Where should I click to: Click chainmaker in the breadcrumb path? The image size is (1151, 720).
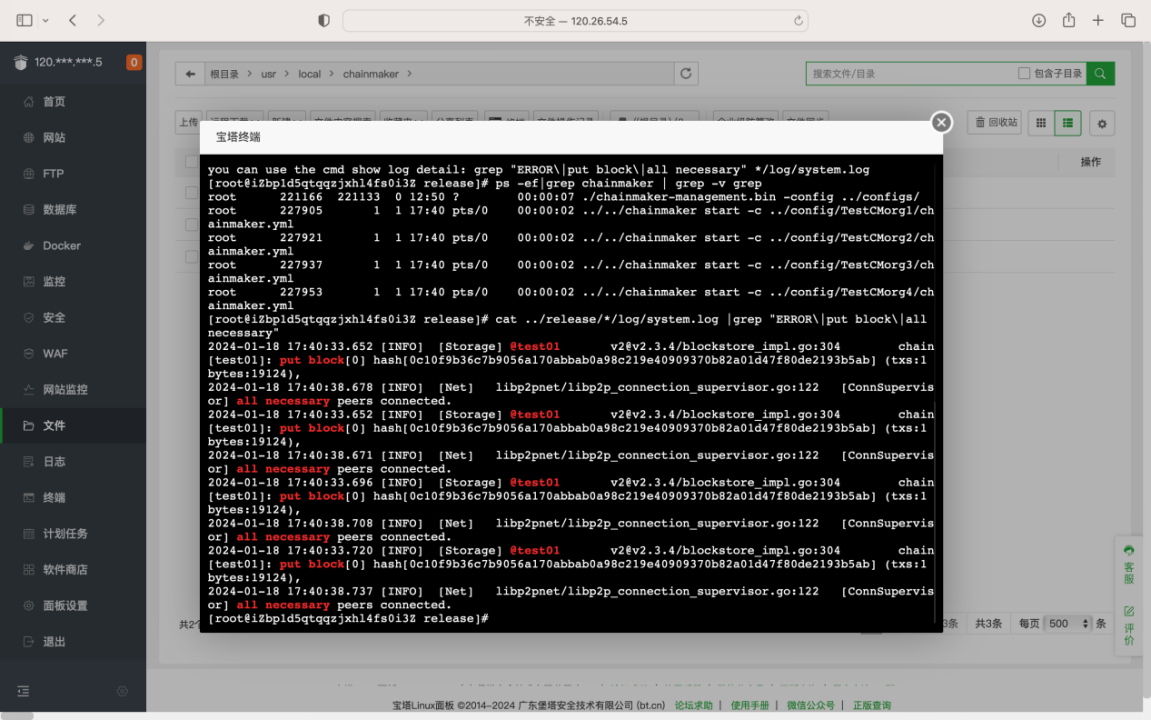(371, 74)
